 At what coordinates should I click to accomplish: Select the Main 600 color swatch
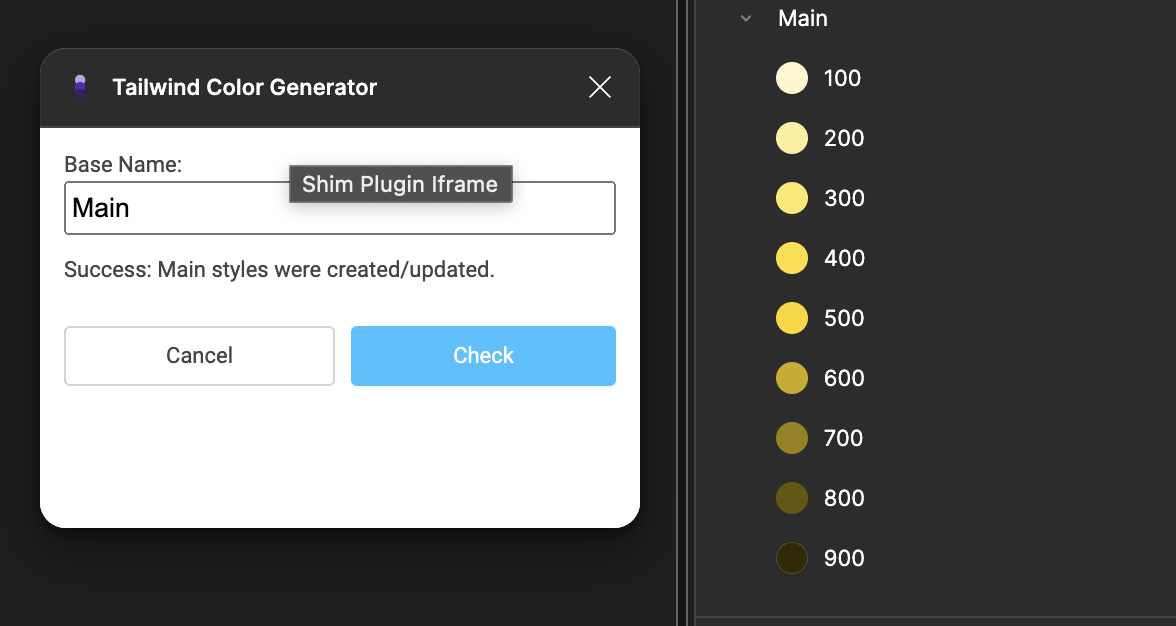pos(792,378)
